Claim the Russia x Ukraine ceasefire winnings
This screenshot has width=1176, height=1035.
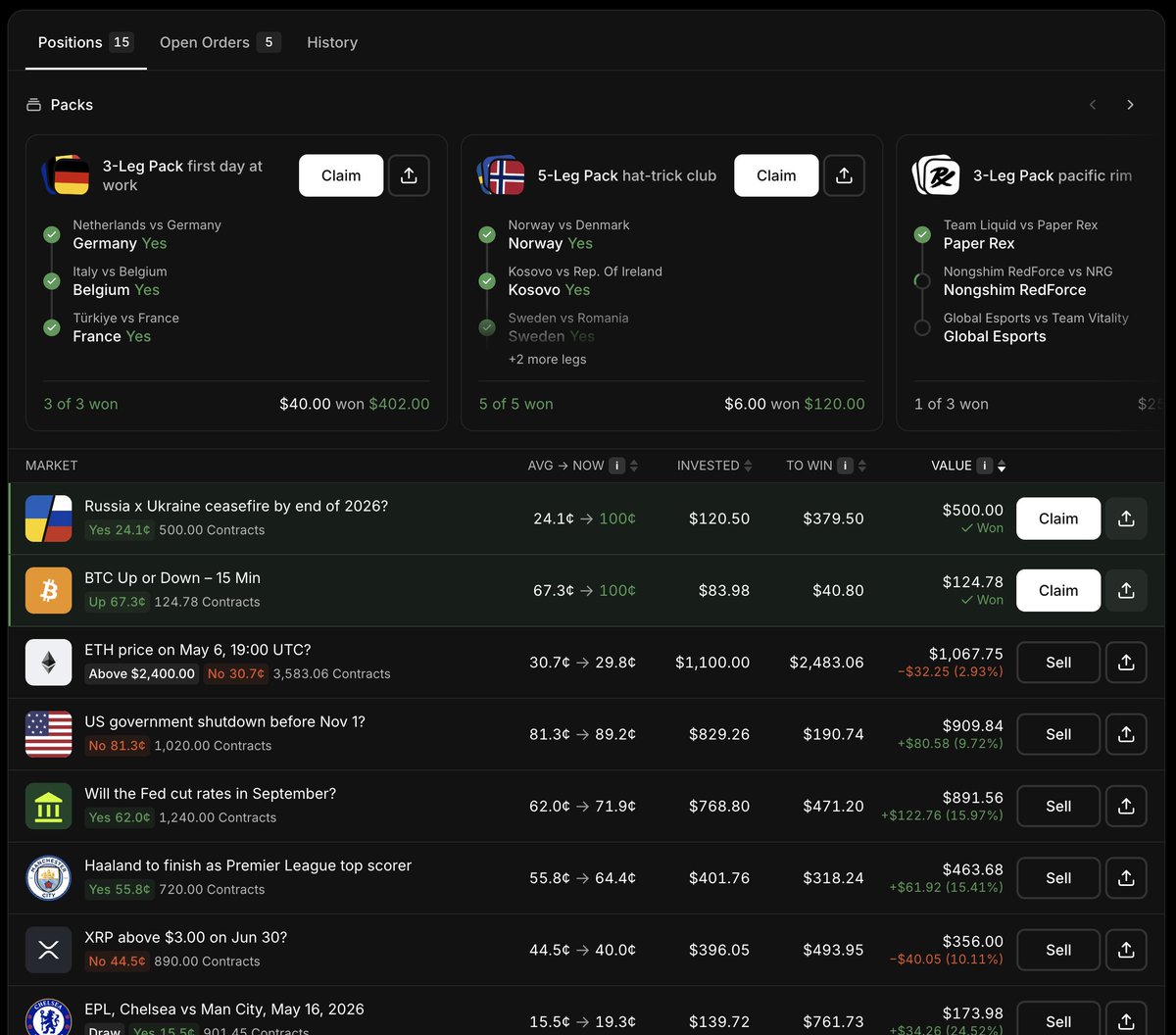pyautogui.click(x=1058, y=518)
